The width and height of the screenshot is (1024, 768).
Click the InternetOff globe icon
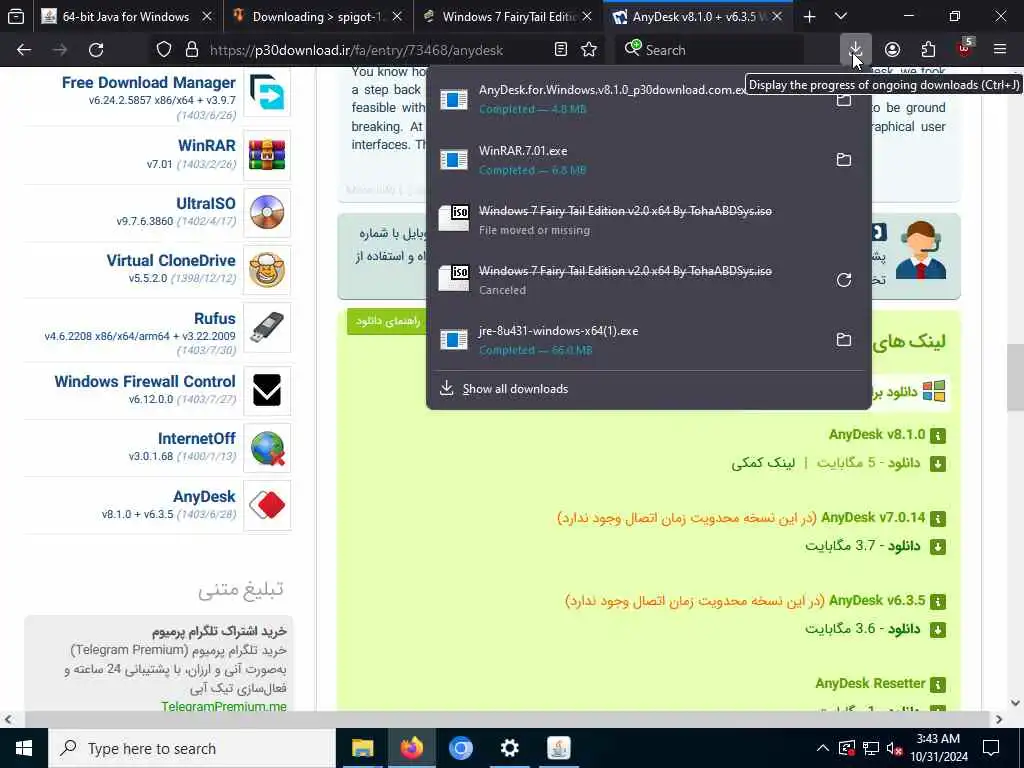pyautogui.click(x=267, y=448)
